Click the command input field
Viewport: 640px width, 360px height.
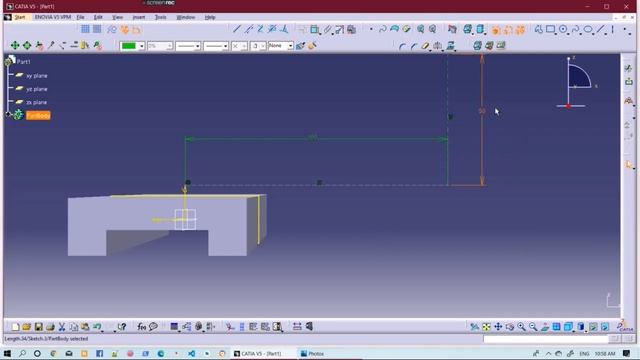tap(546, 339)
